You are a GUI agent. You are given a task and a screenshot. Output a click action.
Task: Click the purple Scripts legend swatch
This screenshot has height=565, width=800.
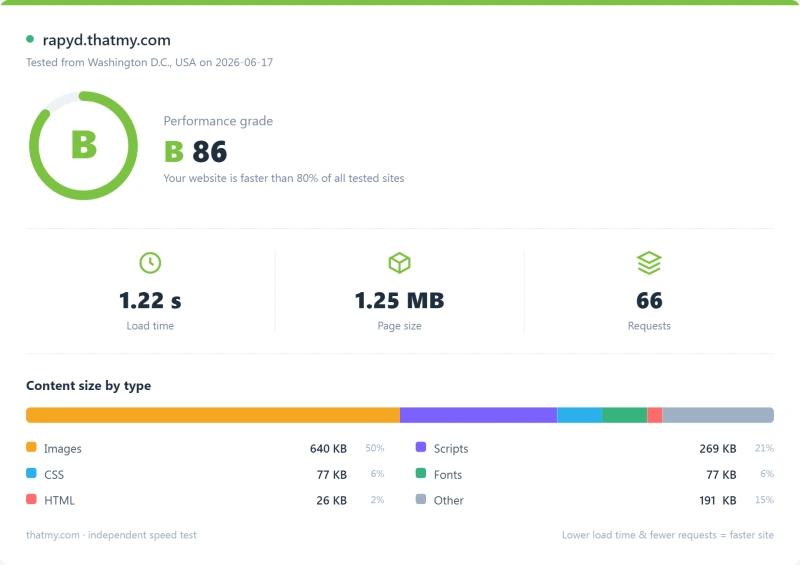click(x=421, y=447)
